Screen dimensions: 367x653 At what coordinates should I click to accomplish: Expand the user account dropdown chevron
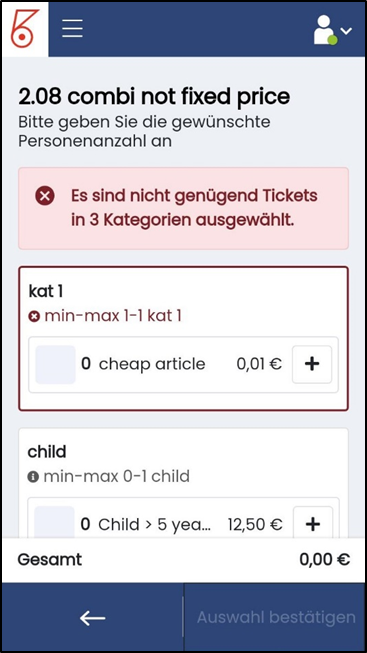(346, 30)
